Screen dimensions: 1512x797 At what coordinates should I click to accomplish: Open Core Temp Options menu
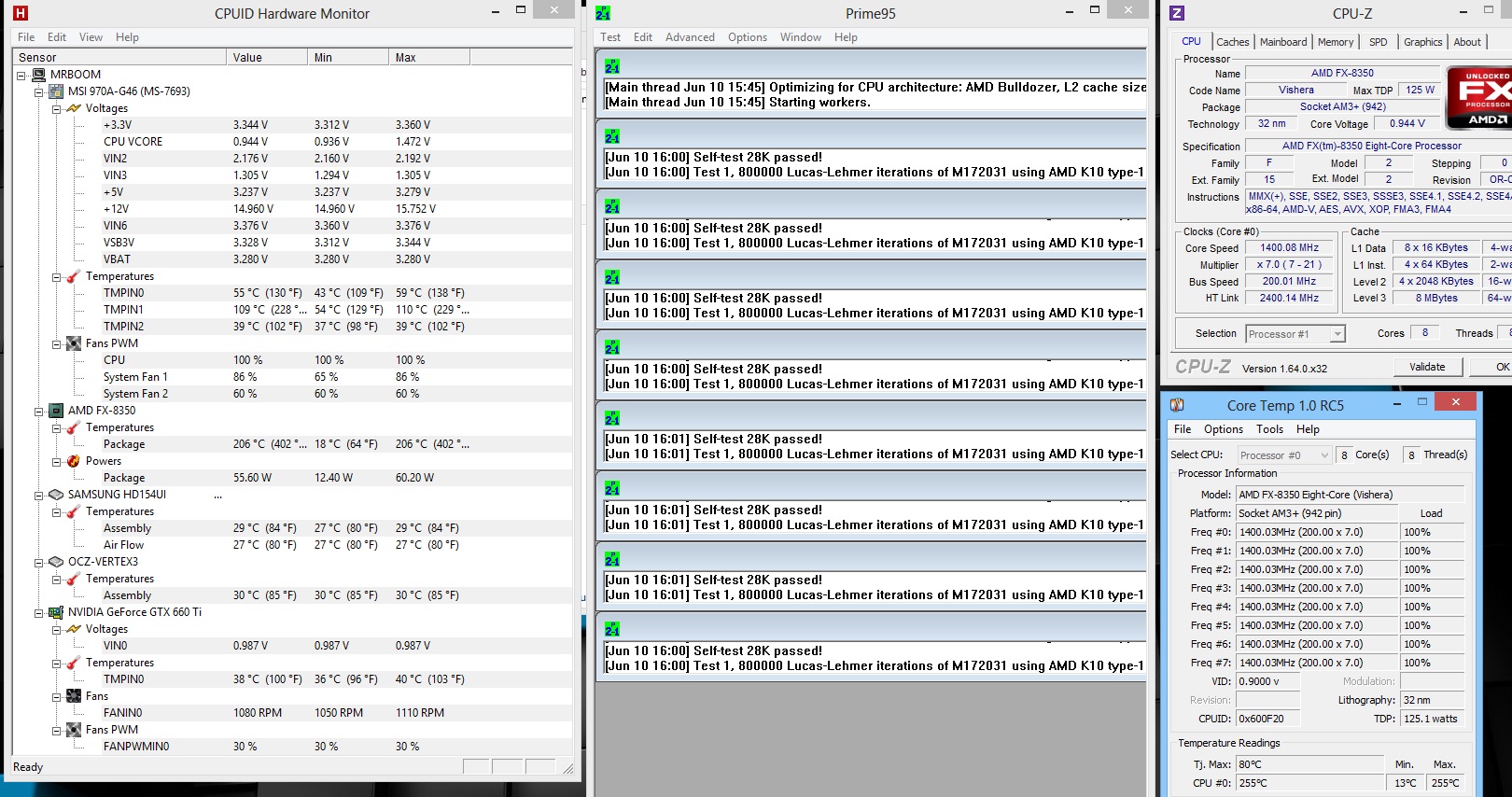coord(1224,429)
